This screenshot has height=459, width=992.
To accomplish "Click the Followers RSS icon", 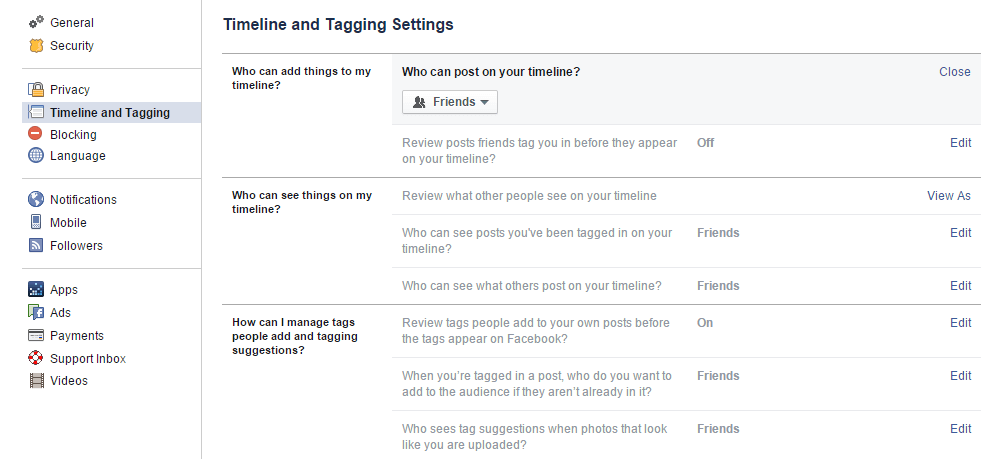I will tap(36, 246).
